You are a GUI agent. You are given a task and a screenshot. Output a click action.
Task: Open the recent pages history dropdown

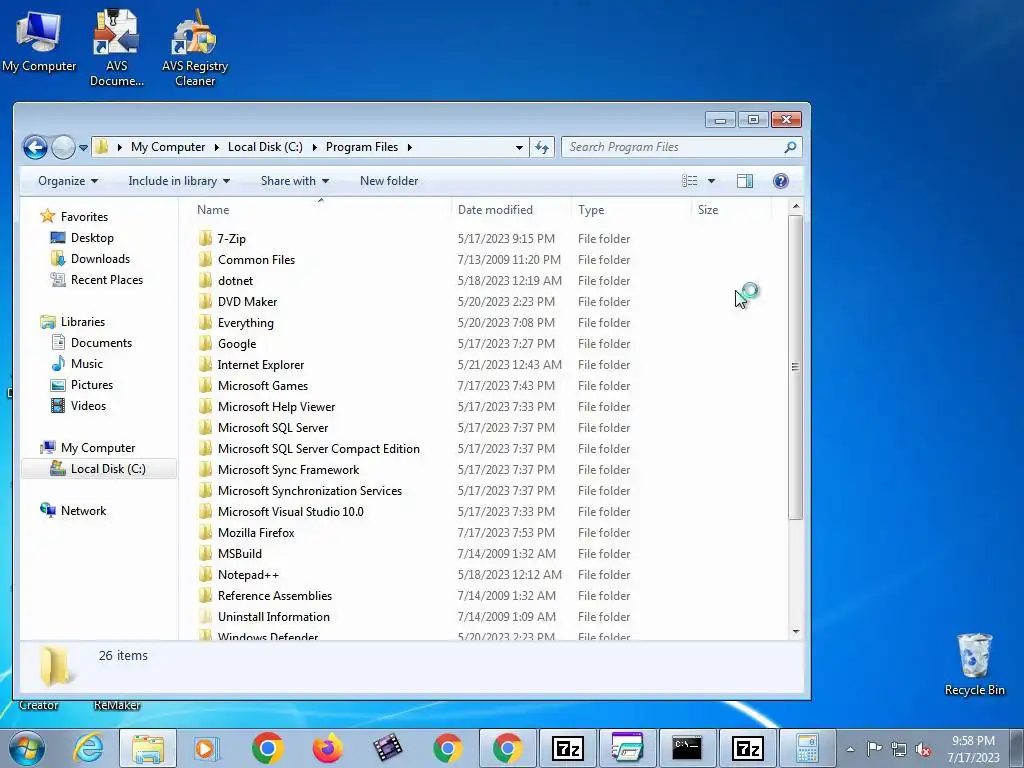tap(83, 148)
